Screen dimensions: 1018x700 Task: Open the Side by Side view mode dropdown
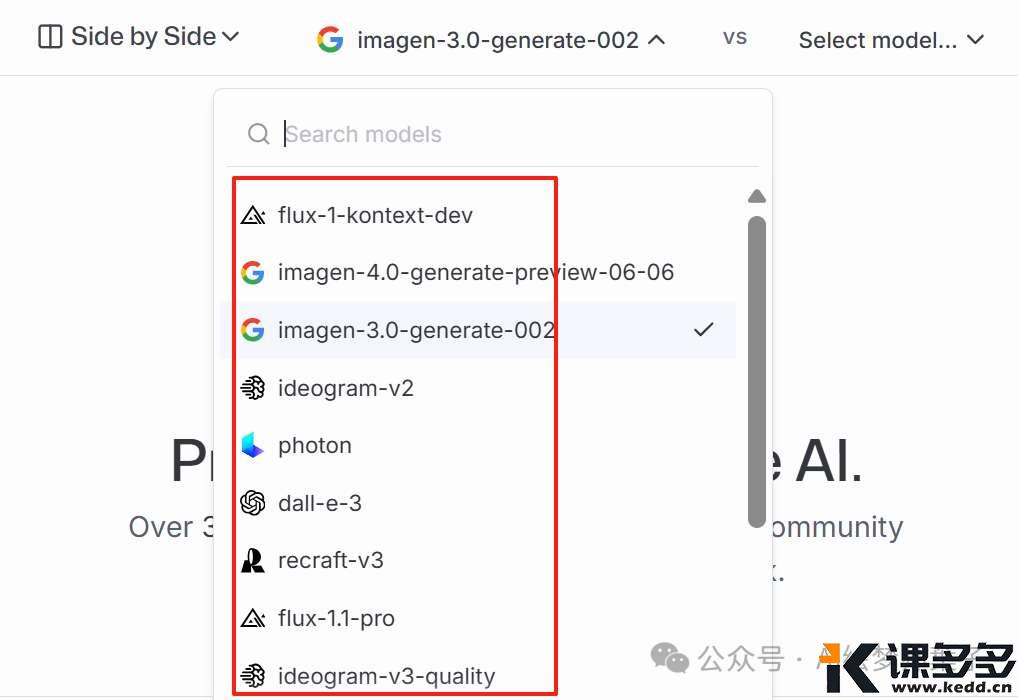click(x=139, y=36)
